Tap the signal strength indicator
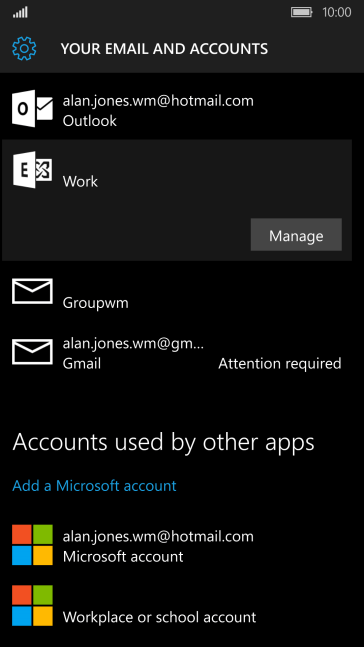 (20, 12)
